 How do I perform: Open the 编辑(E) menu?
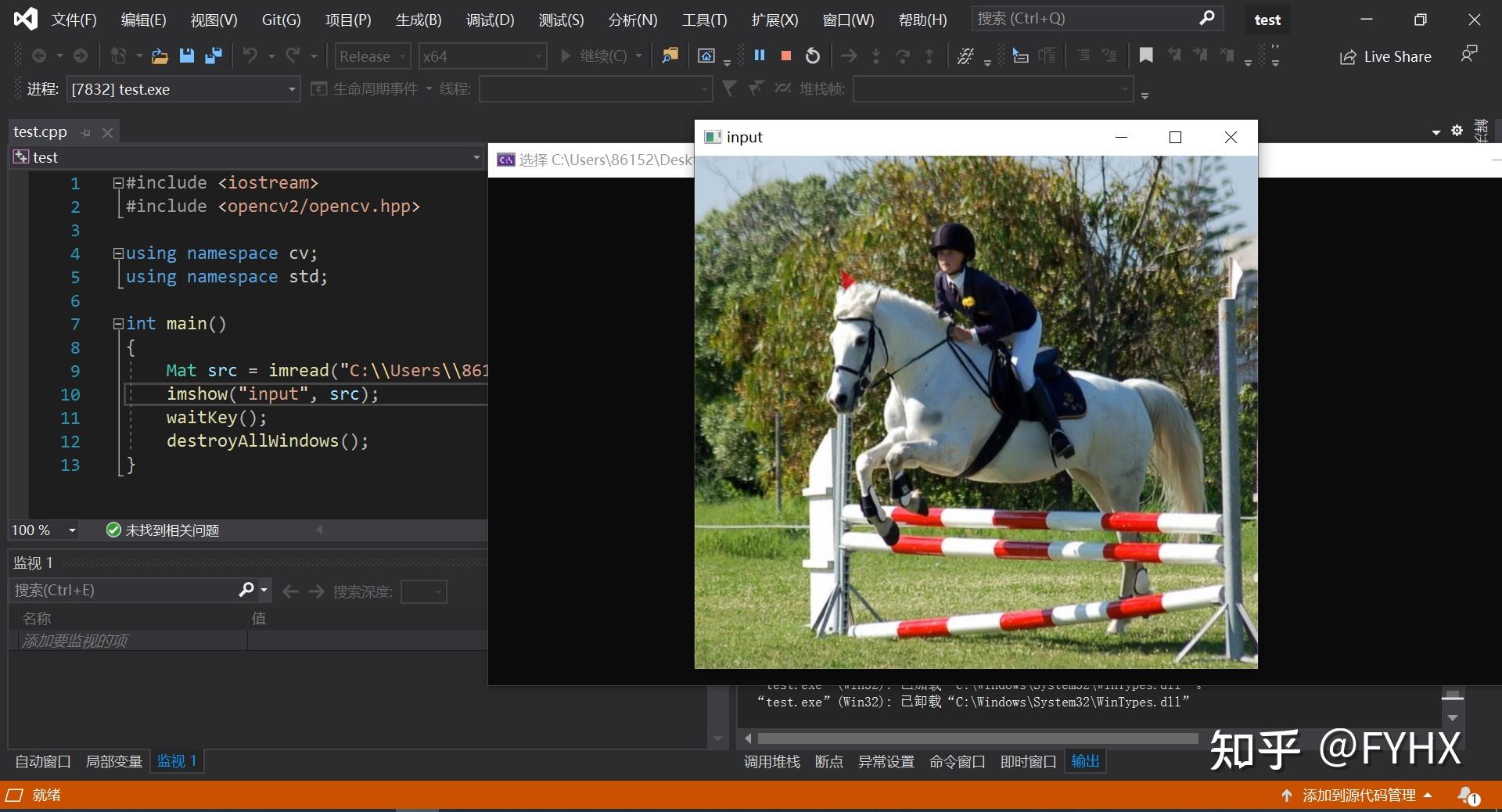[144, 20]
